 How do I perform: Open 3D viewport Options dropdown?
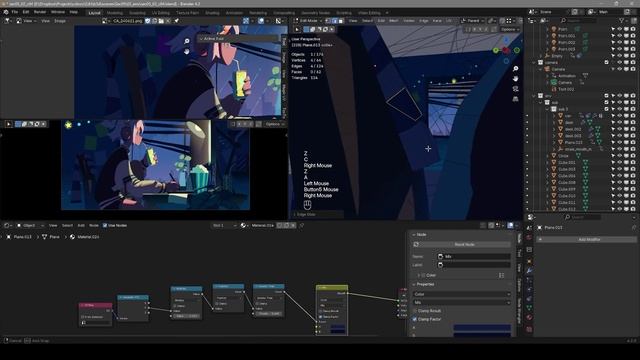pos(510,29)
